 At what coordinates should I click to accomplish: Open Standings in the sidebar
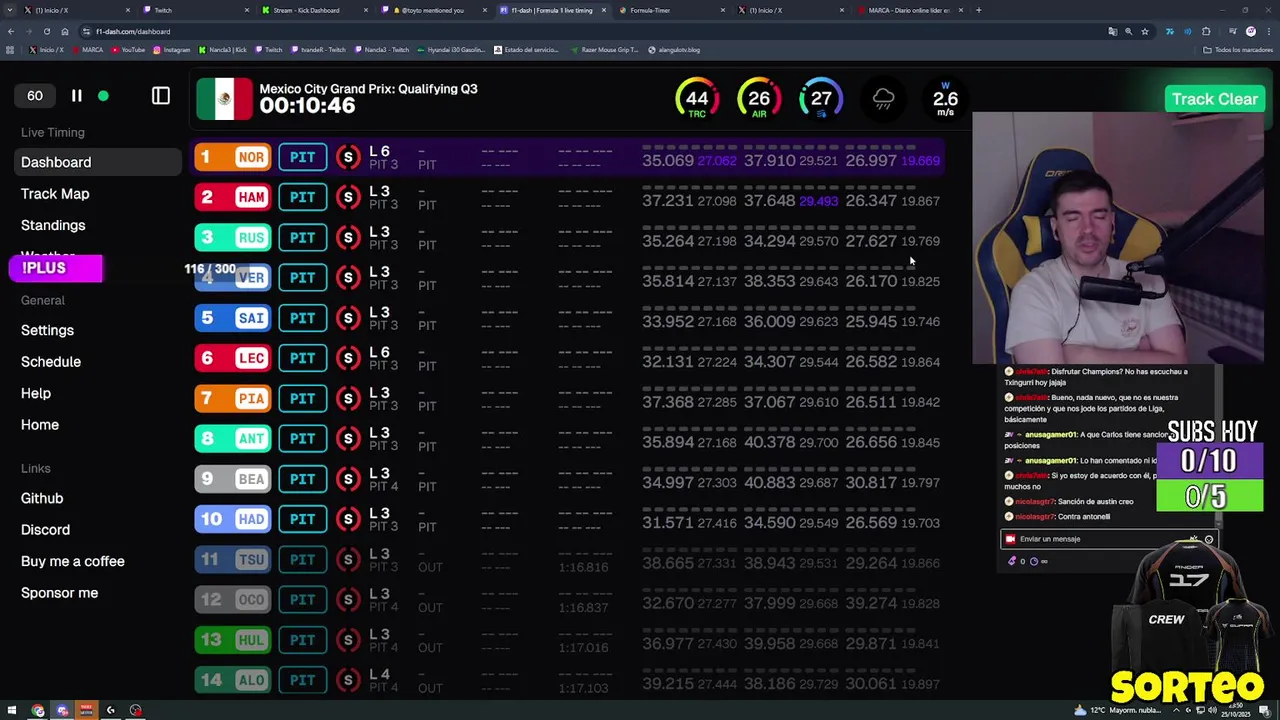pos(53,225)
